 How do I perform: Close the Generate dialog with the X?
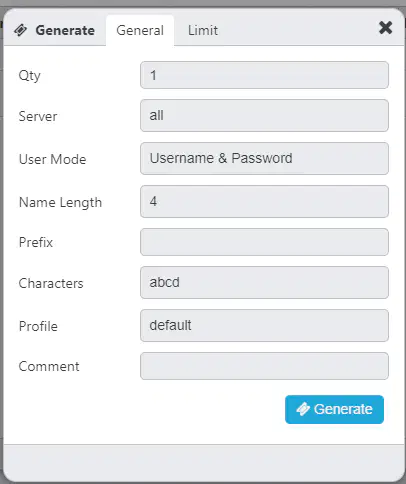tap(385, 28)
